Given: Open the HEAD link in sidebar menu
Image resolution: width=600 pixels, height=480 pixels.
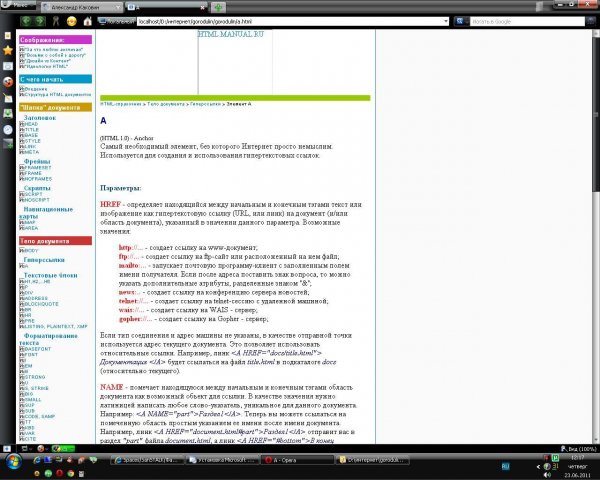Looking at the screenshot, I should [x=31, y=124].
